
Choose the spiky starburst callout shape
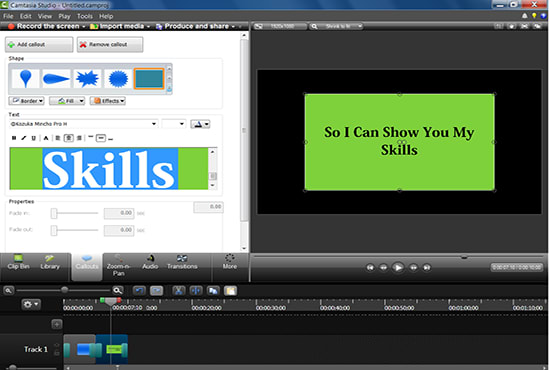[87, 78]
